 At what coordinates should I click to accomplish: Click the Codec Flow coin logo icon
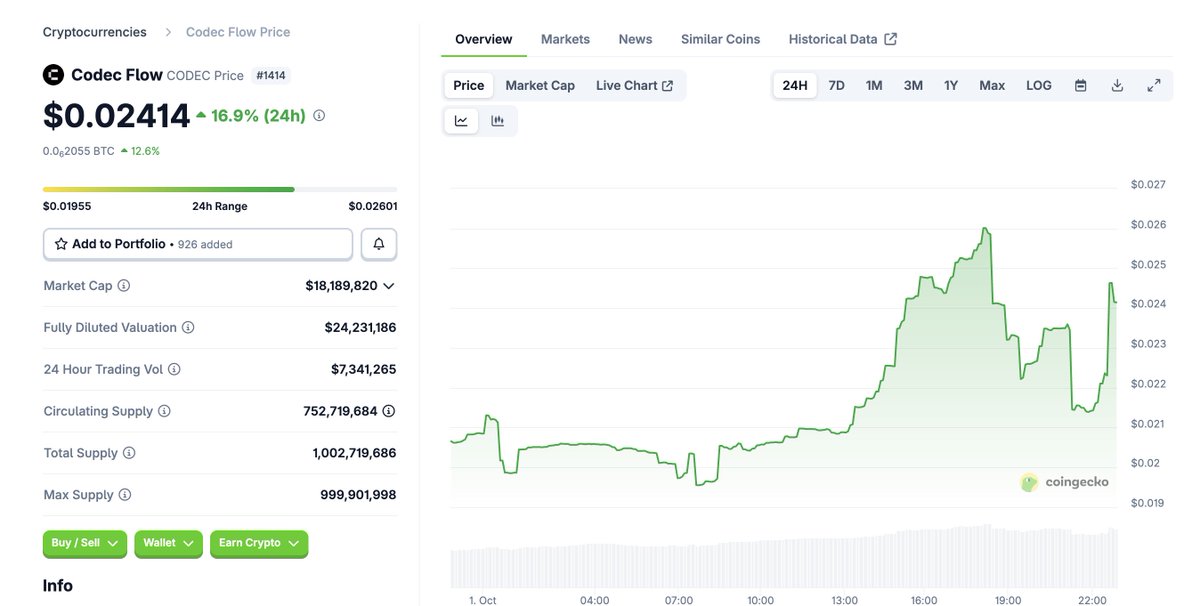53,75
